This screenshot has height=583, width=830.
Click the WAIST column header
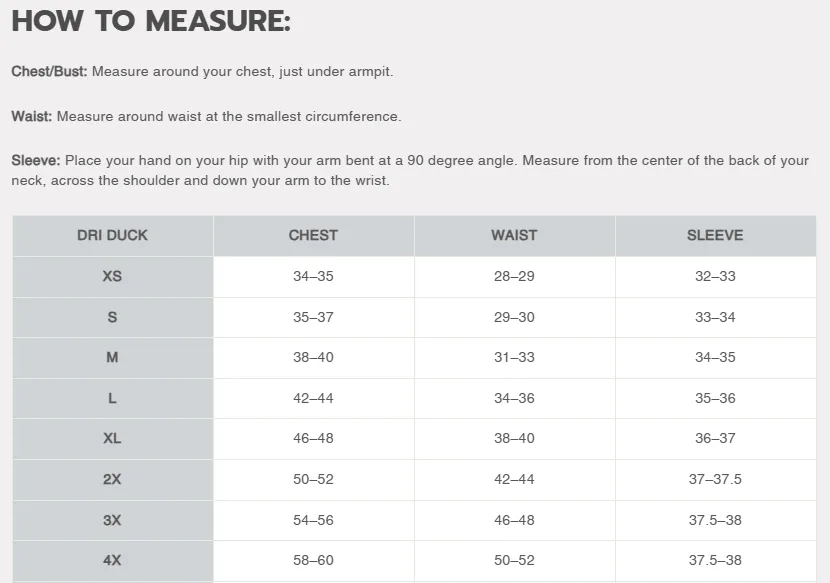(514, 235)
